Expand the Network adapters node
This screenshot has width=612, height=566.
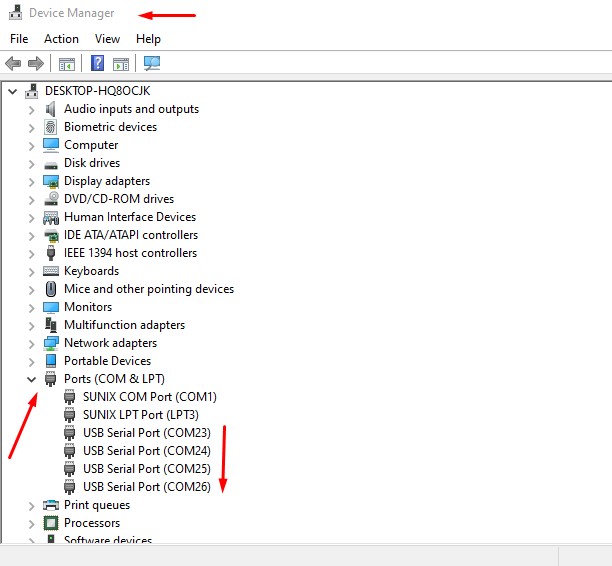(x=32, y=344)
